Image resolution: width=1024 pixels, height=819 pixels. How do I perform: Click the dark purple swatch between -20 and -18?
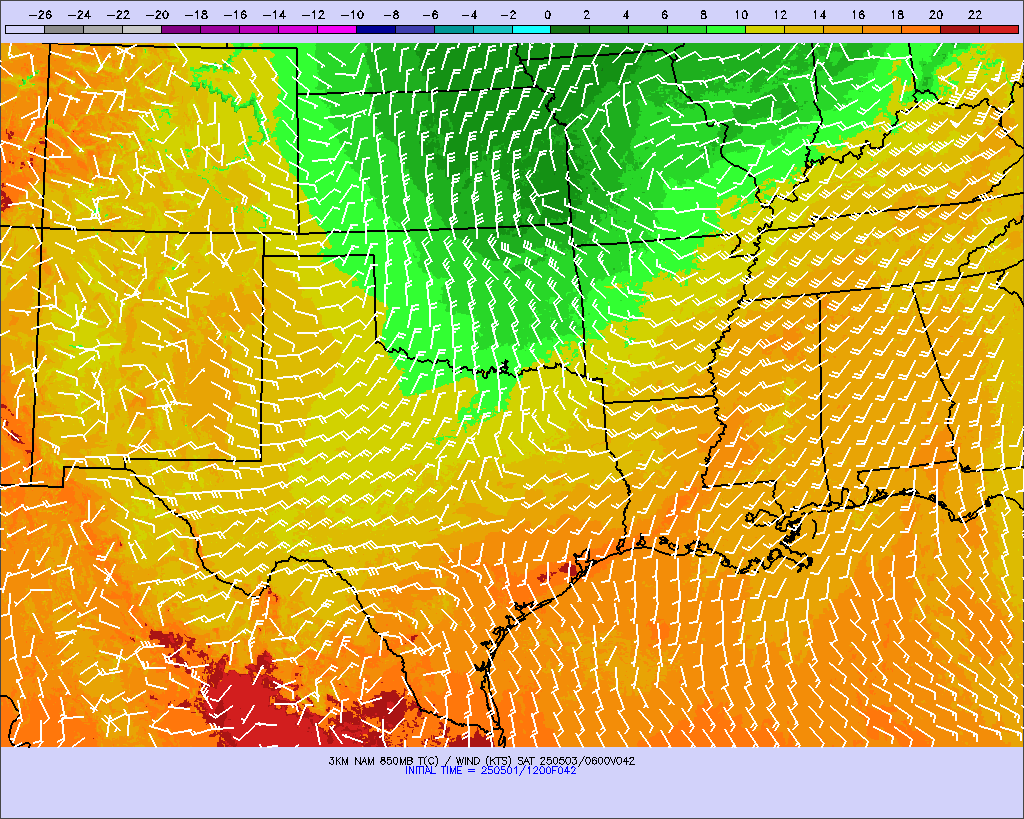tap(181, 29)
